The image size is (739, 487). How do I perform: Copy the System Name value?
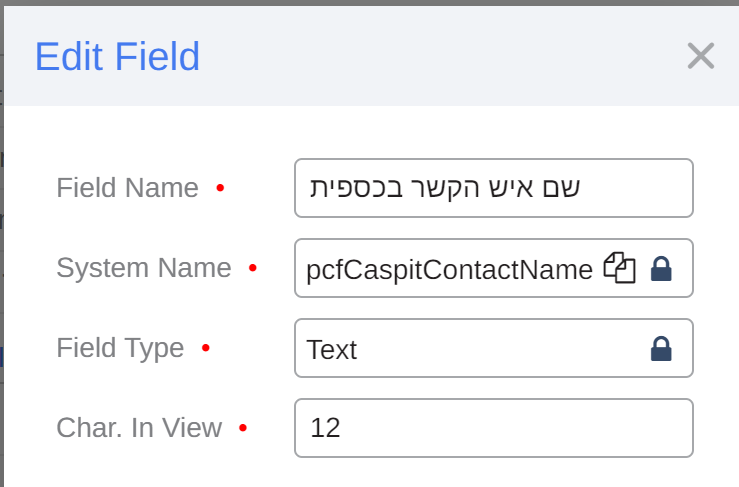coord(620,268)
